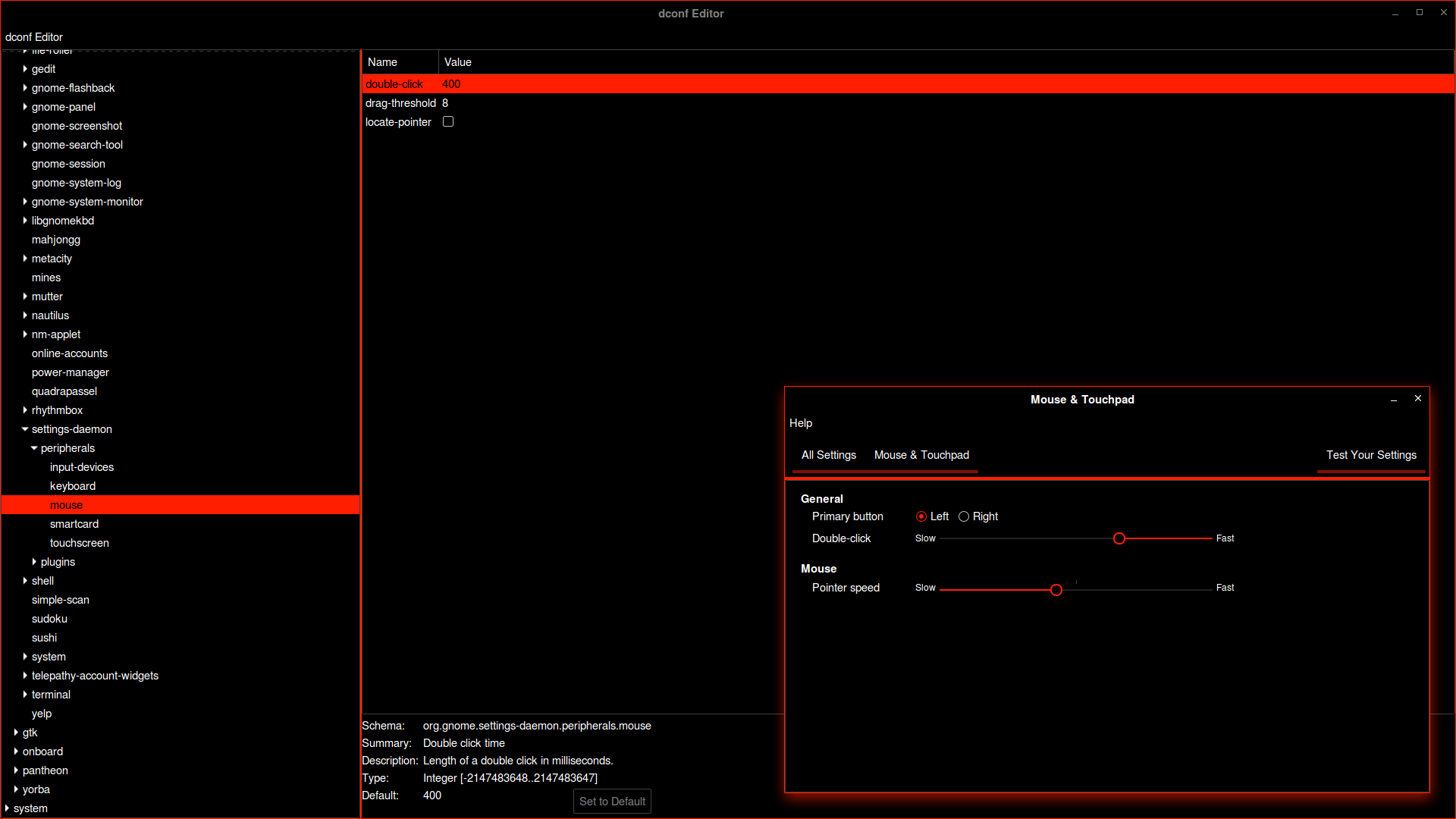The image size is (1456, 819).
Task: Click the keyboard tree item
Action: coord(72,485)
